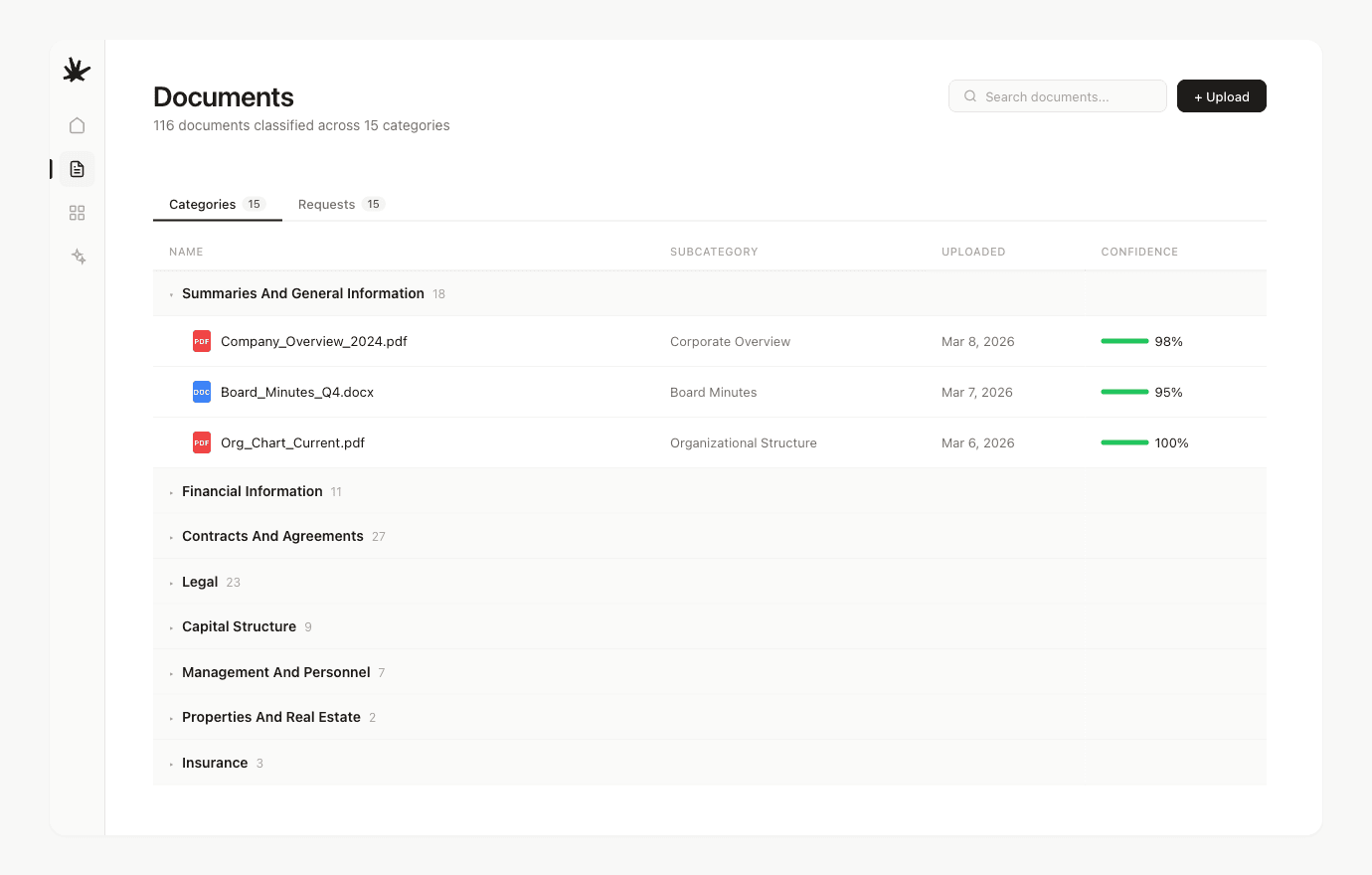Viewport: 1372px width, 875px height.
Task: Switch to the Requests tab
Action: pyautogui.click(x=326, y=204)
